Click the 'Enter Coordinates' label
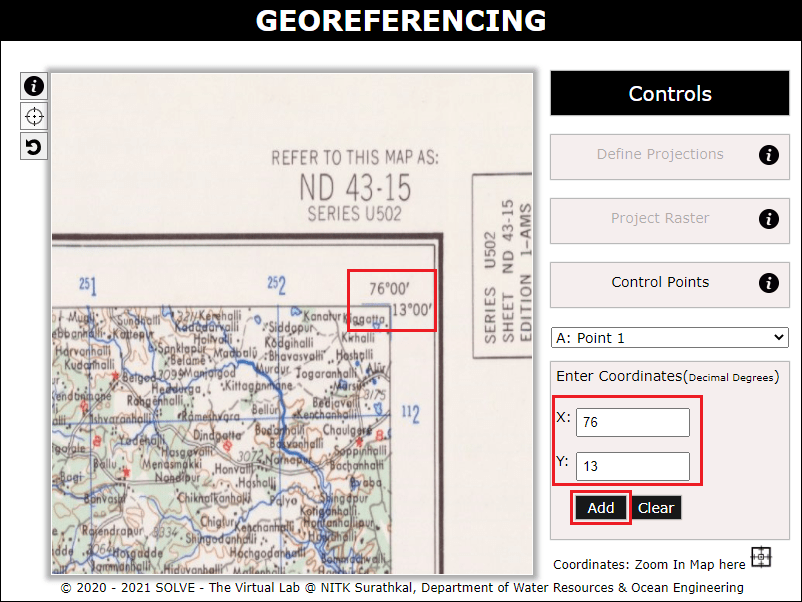802x602 pixels. point(667,376)
